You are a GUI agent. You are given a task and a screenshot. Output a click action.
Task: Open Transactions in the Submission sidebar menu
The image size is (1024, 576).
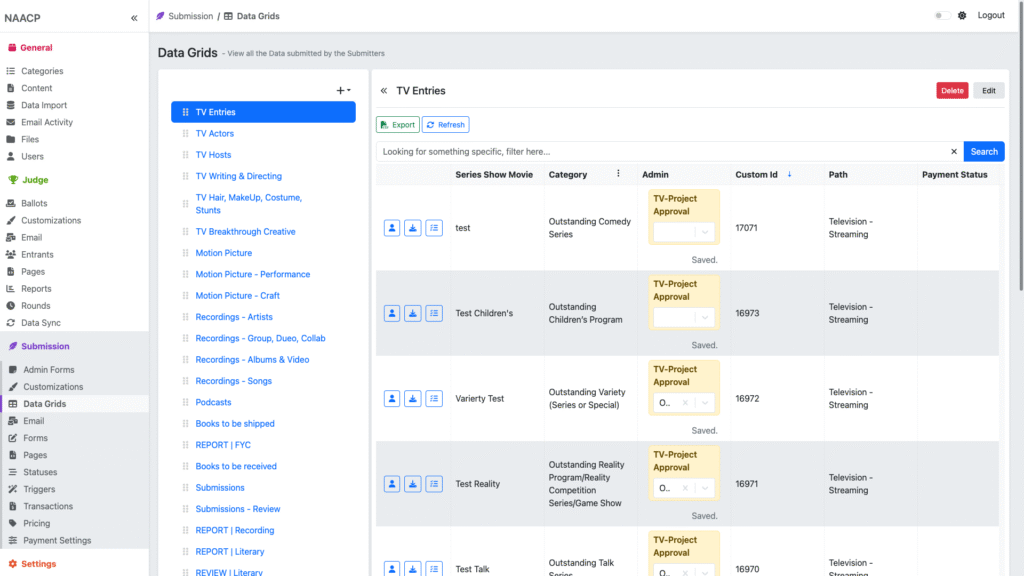(x=48, y=506)
